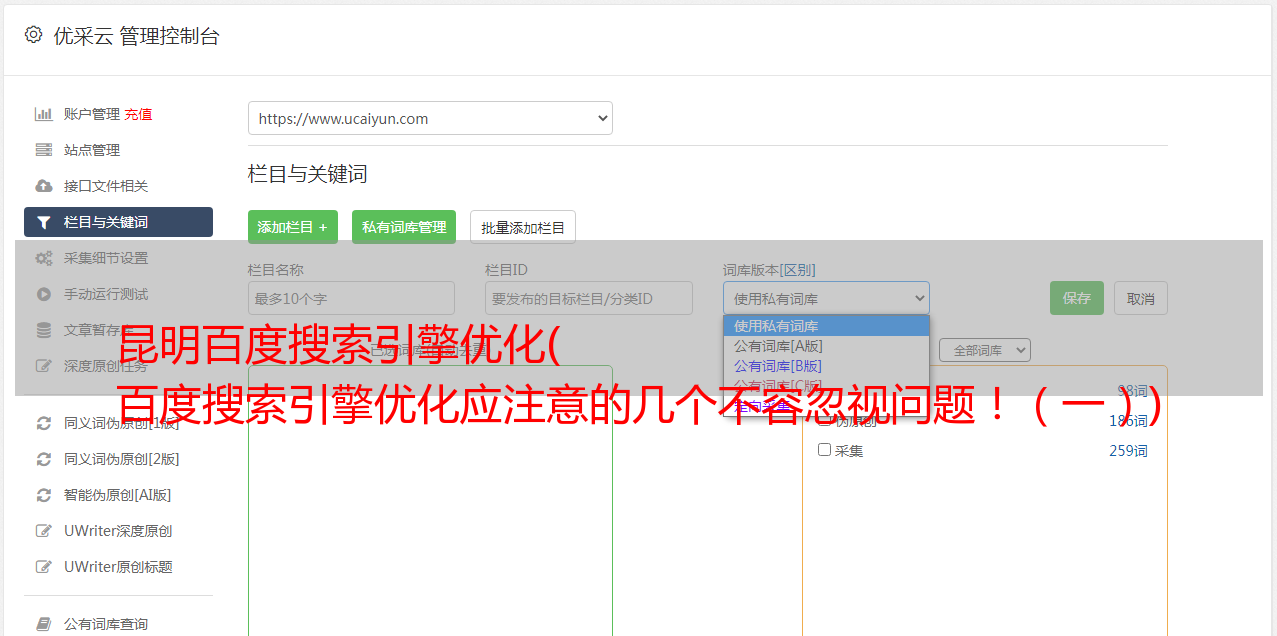This screenshot has height=636, width=1277.
Task: Open the 全部词库 filter dropdown
Action: click(x=984, y=350)
